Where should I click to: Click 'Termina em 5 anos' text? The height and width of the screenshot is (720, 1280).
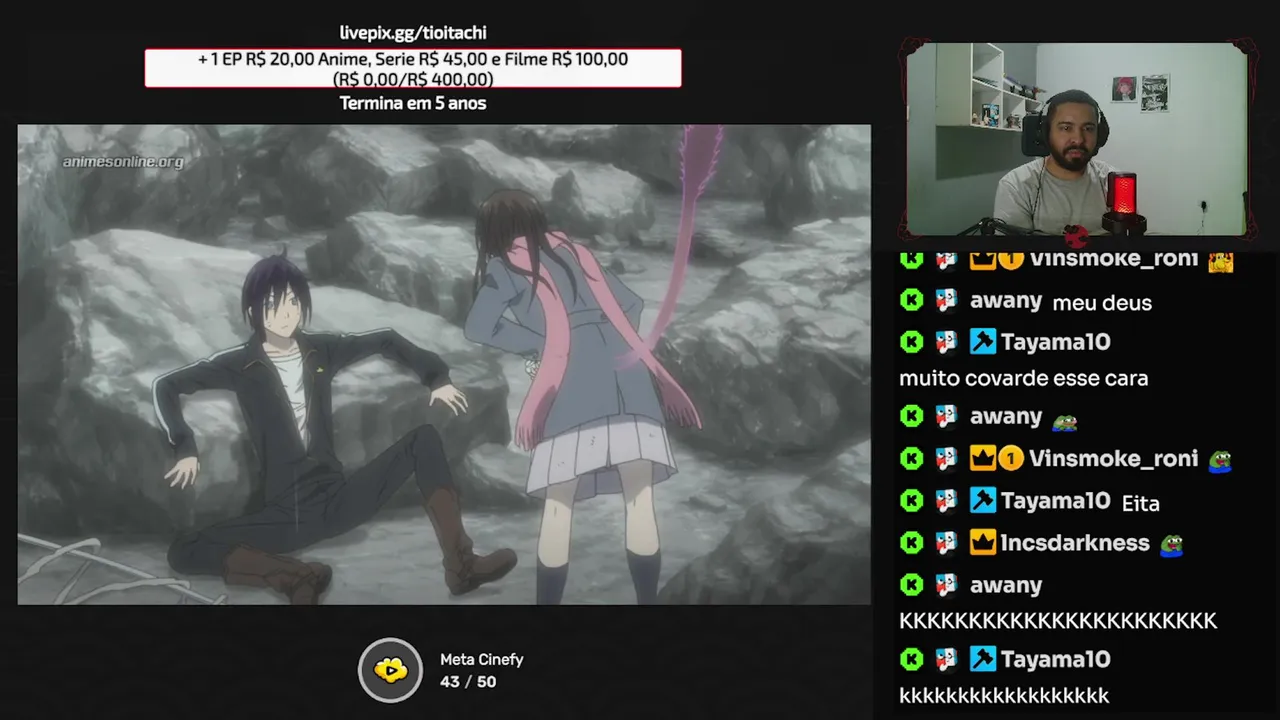(x=413, y=103)
